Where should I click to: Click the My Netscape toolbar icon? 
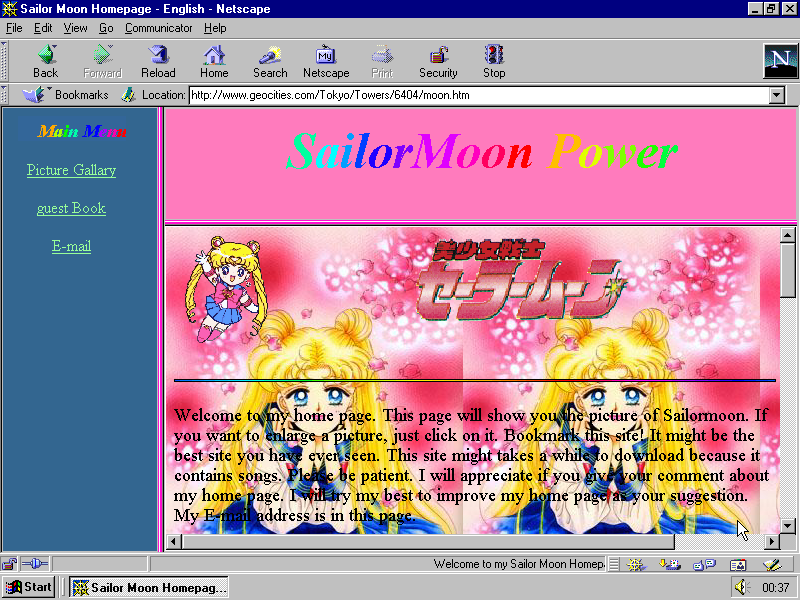326,61
